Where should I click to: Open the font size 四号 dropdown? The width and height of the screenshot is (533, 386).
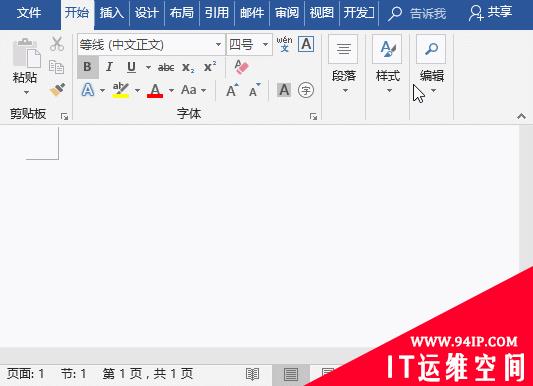pos(265,45)
